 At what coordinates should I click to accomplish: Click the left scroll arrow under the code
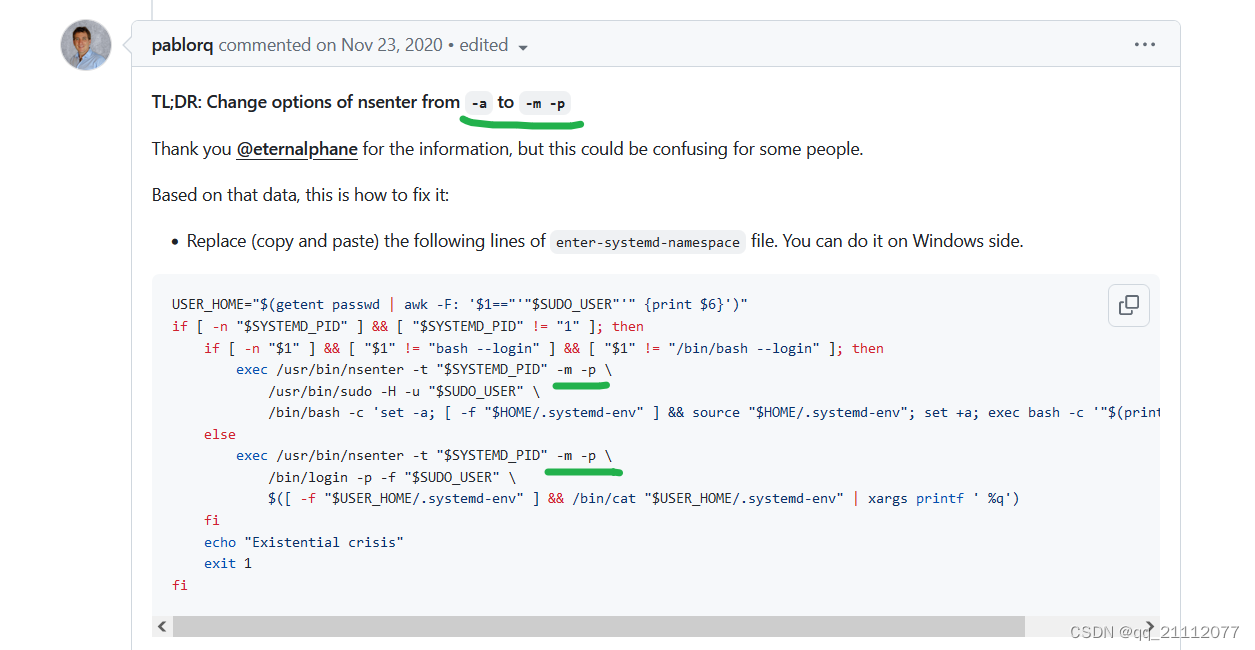[161, 625]
